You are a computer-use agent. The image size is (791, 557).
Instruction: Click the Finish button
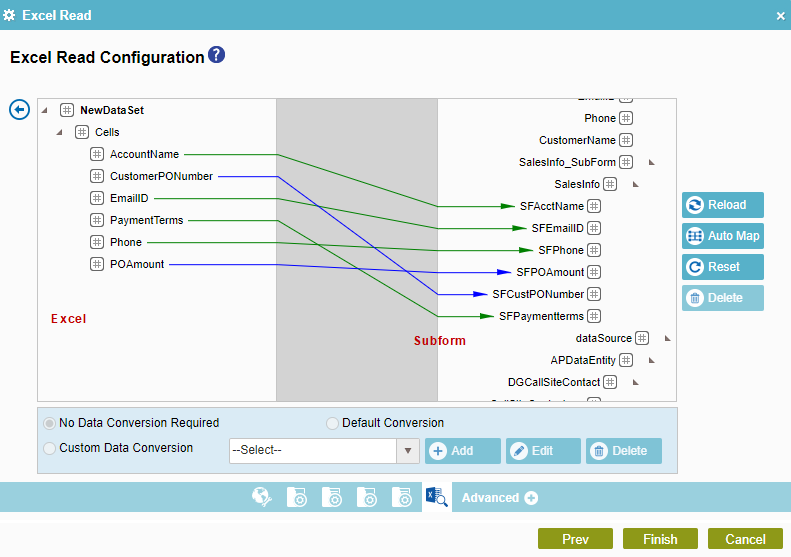pyautogui.click(x=660, y=539)
